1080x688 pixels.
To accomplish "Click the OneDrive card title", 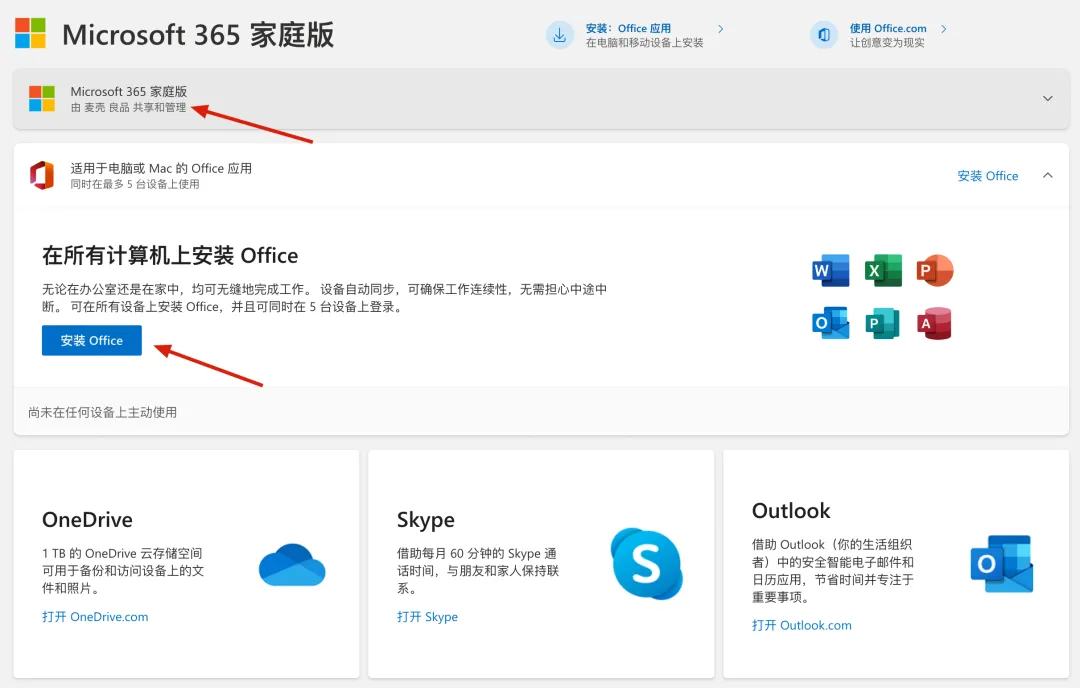I will pos(87,519).
